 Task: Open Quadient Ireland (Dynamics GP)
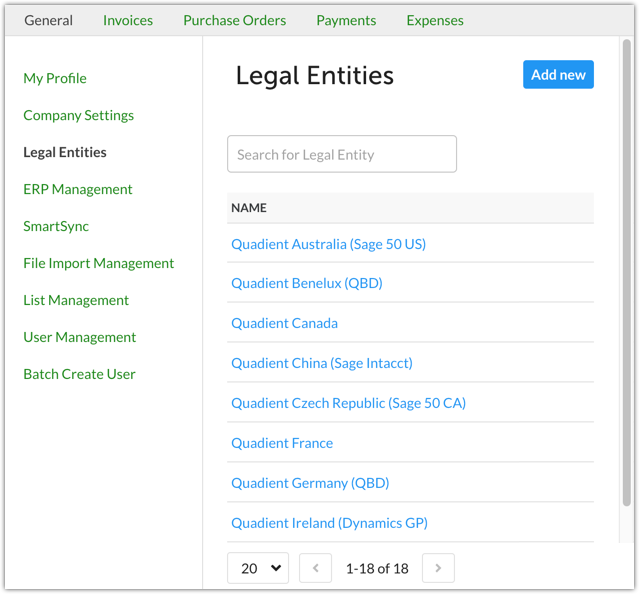(x=329, y=523)
